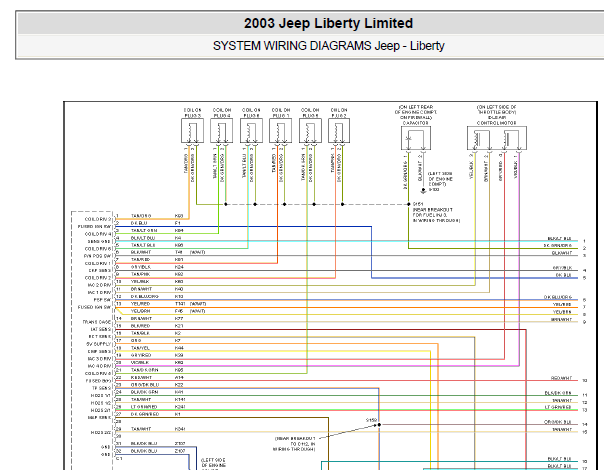
Task: Select the Coil On Plug 4 component symbol
Action: point(221,131)
